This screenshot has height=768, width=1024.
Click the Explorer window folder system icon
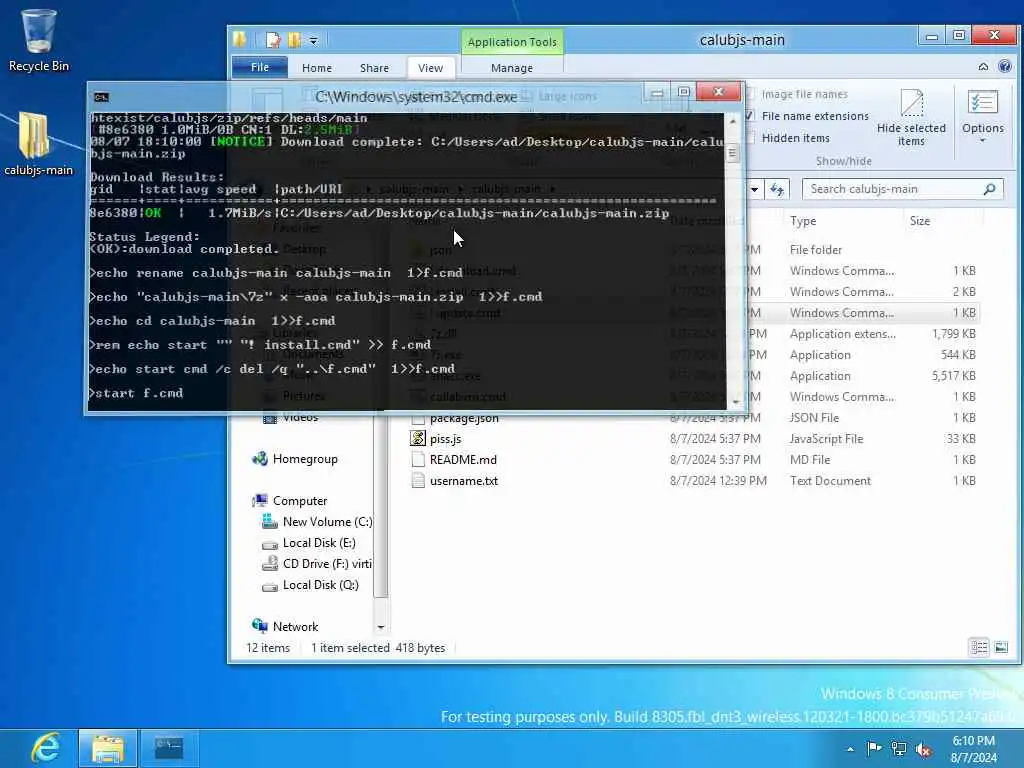[240, 40]
